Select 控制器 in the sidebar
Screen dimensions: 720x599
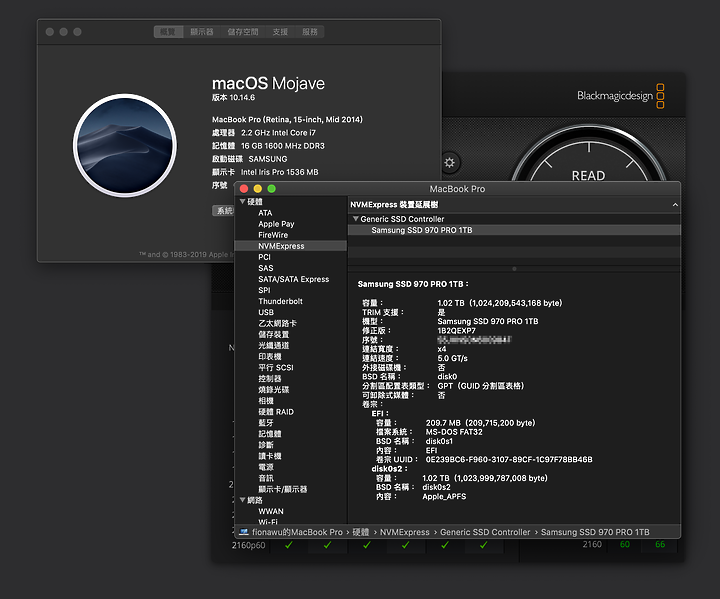(270, 379)
